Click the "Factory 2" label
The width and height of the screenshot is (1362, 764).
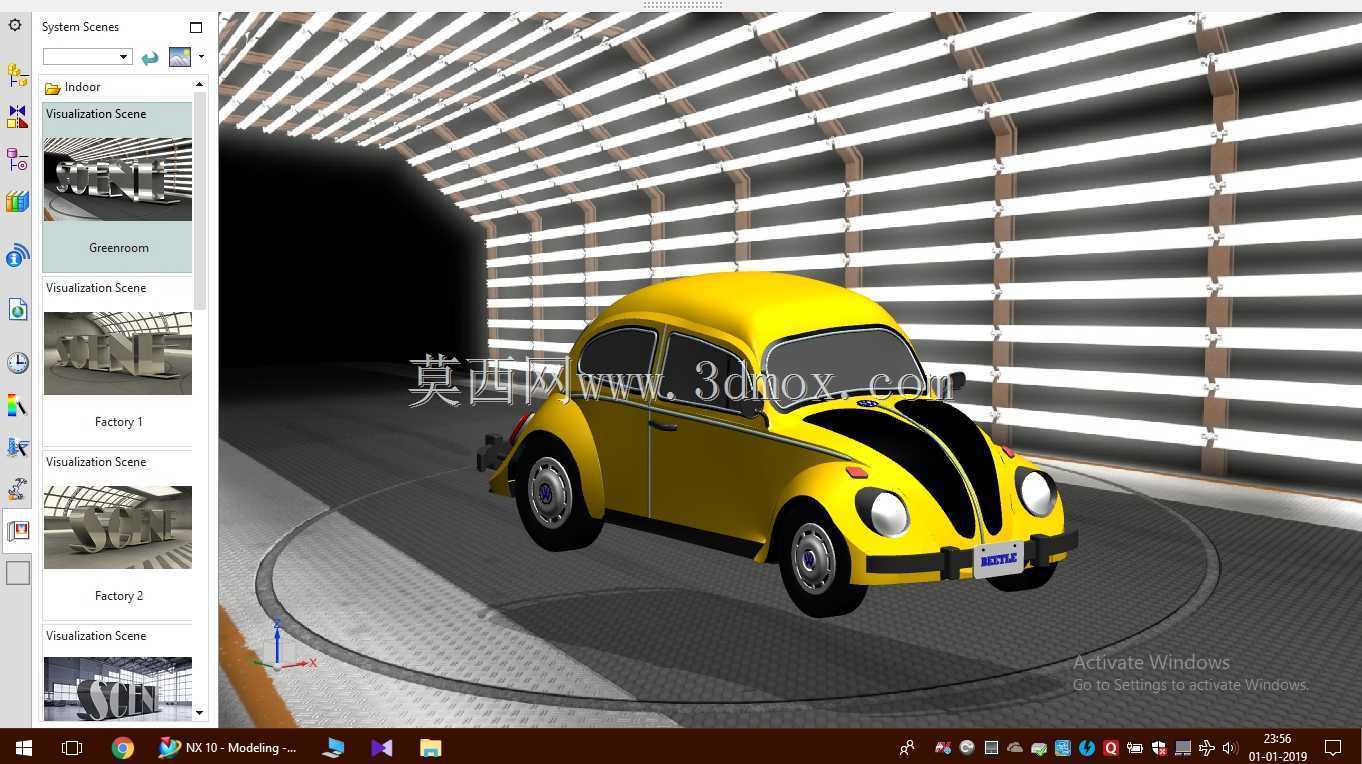[x=119, y=596]
